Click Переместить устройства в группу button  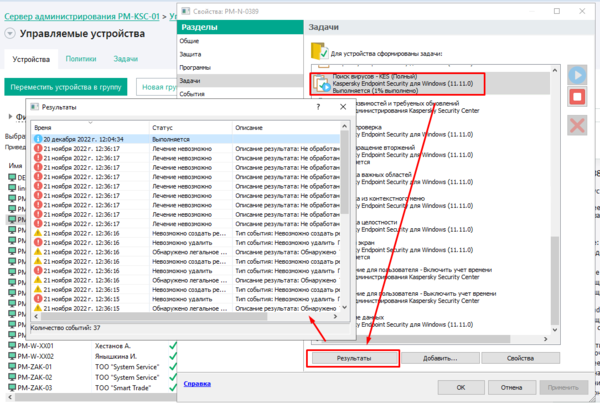coord(66,87)
